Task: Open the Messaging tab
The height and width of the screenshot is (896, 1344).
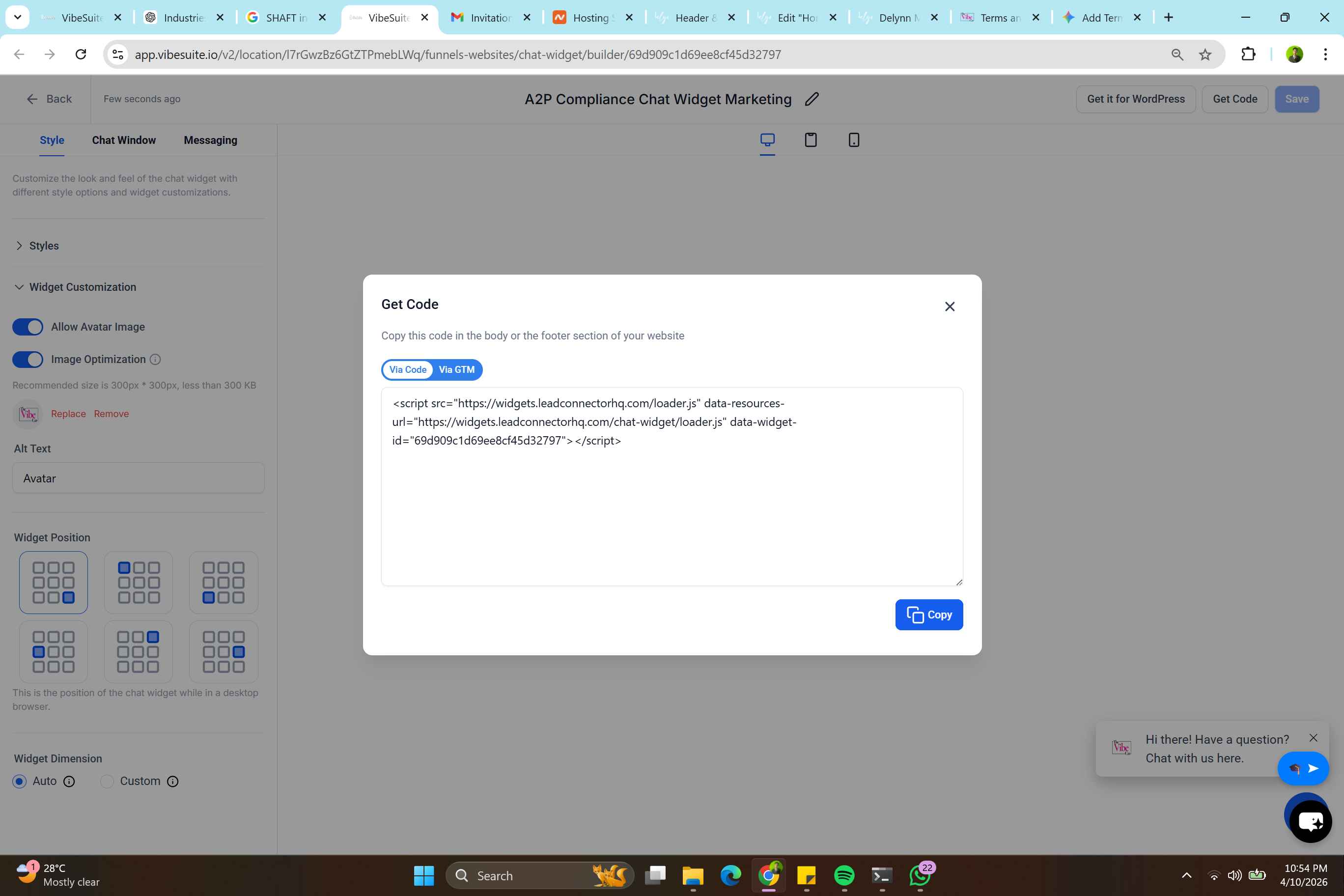Action: [210, 140]
